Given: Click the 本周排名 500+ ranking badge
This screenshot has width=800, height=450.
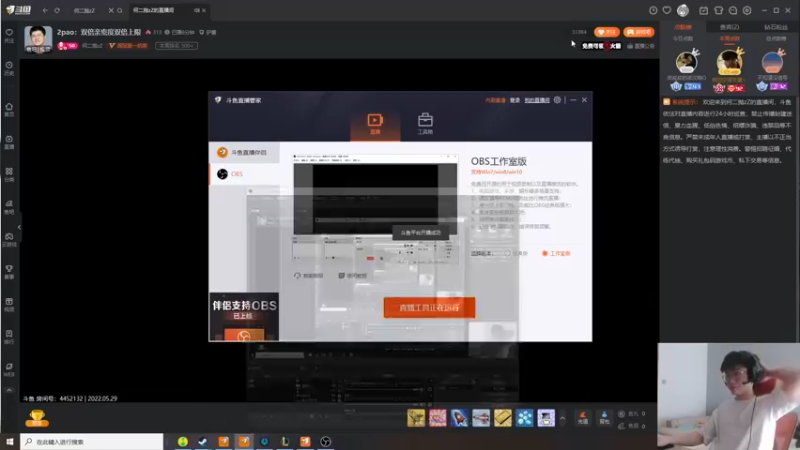Looking at the screenshot, I should tap(176, 46).
